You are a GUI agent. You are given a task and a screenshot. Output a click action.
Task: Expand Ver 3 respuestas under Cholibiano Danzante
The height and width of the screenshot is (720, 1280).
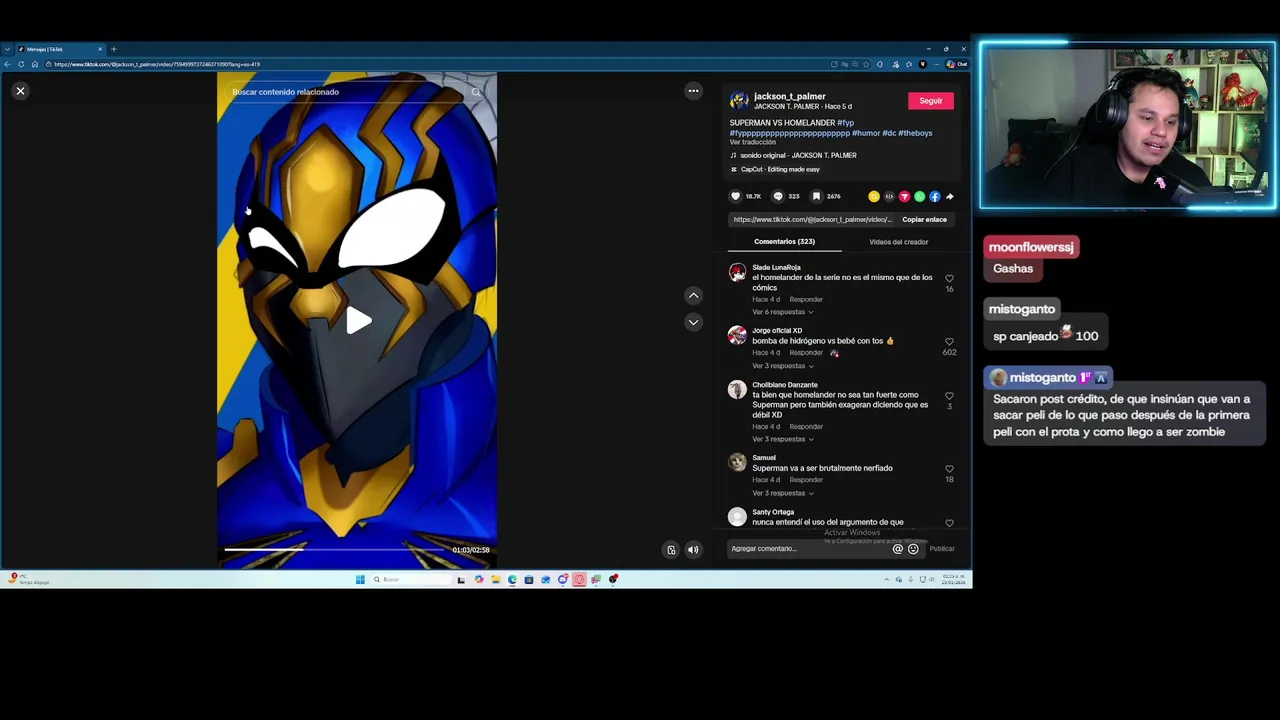click(782, 439)
